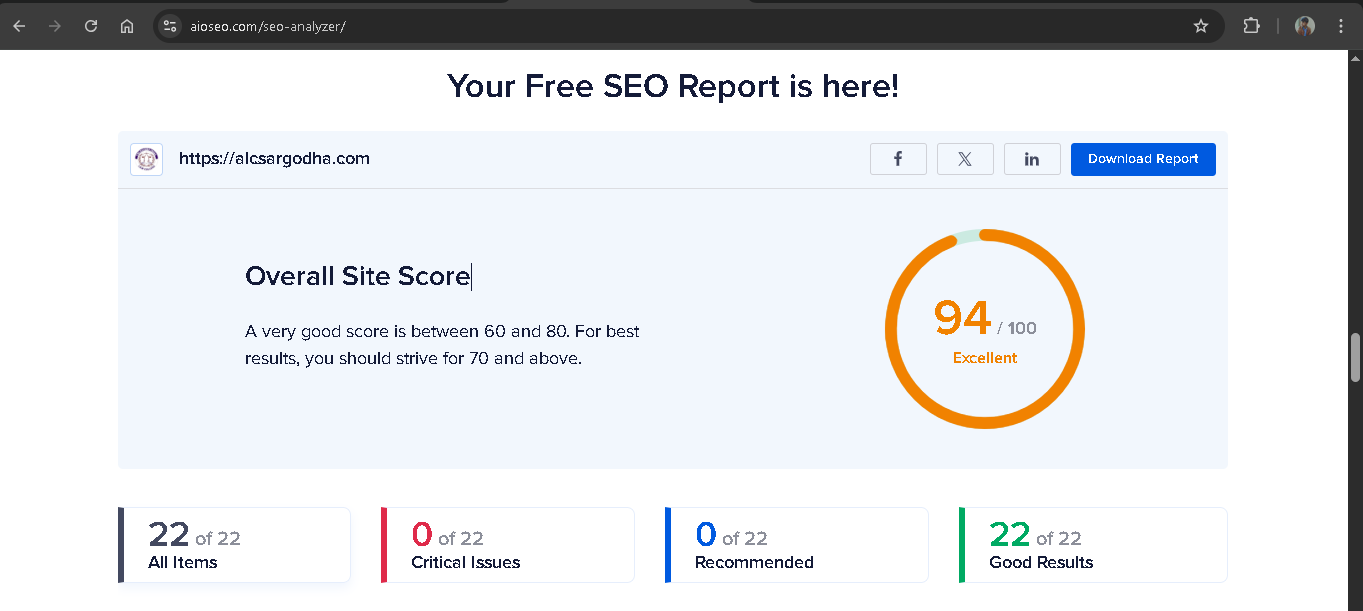This screenshot has height=611, width=1363.
Task: Click the 94 score circle gauge
Action: tap(985, 329)
